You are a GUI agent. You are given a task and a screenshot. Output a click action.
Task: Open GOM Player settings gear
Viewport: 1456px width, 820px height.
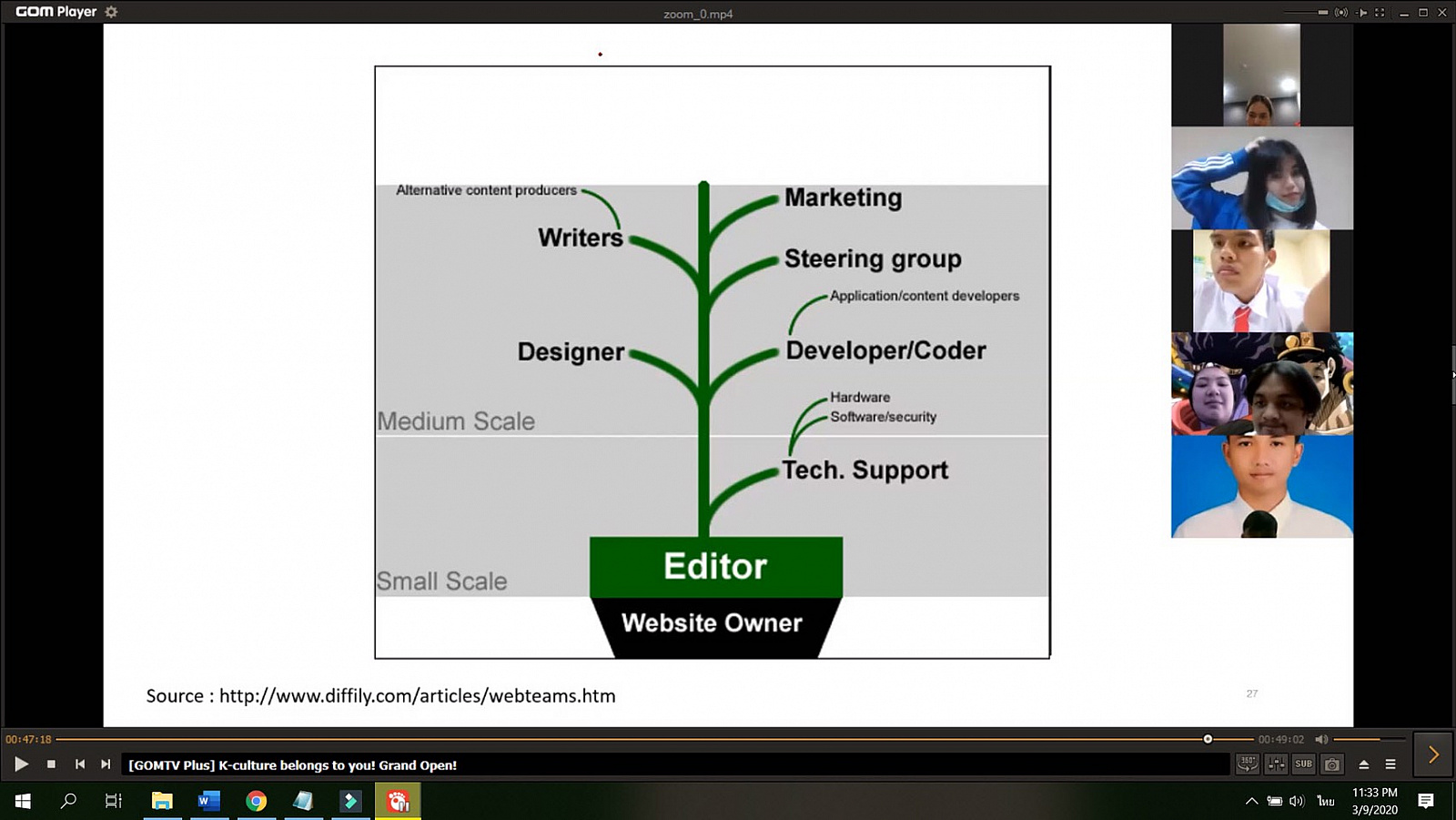tap(111, 12)
